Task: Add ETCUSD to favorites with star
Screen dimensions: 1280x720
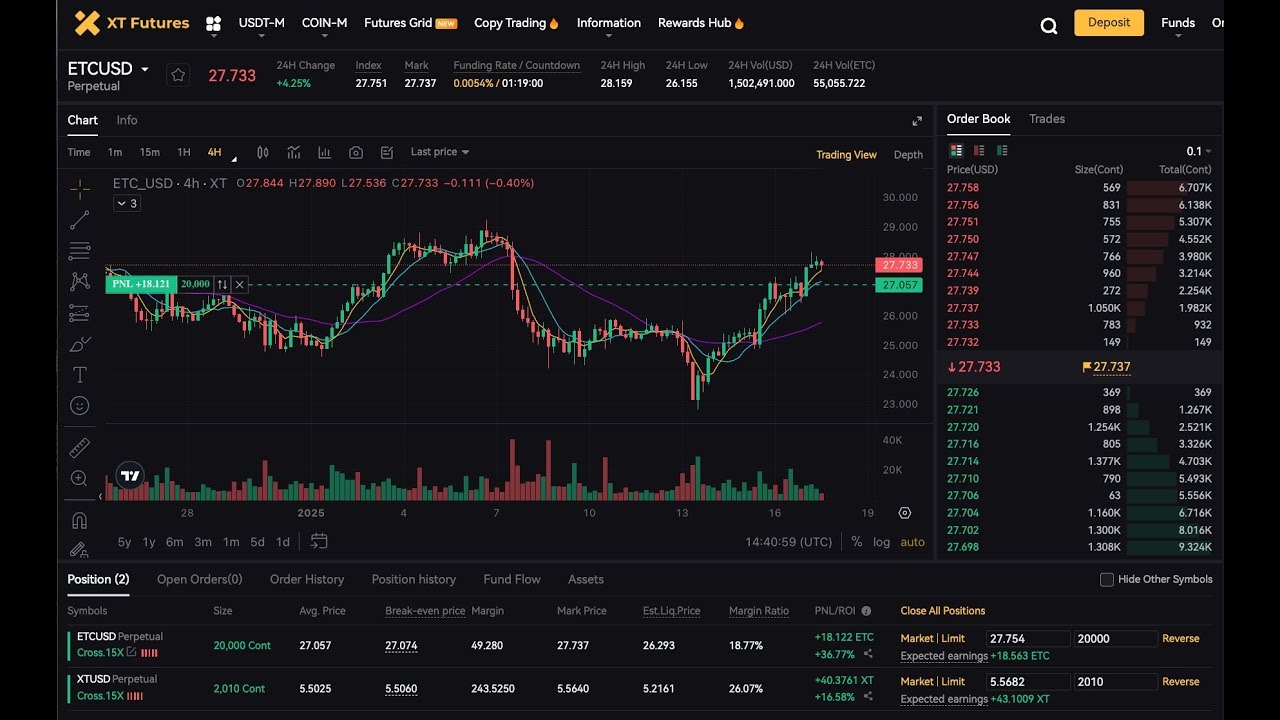Action: tap(178, 75)
